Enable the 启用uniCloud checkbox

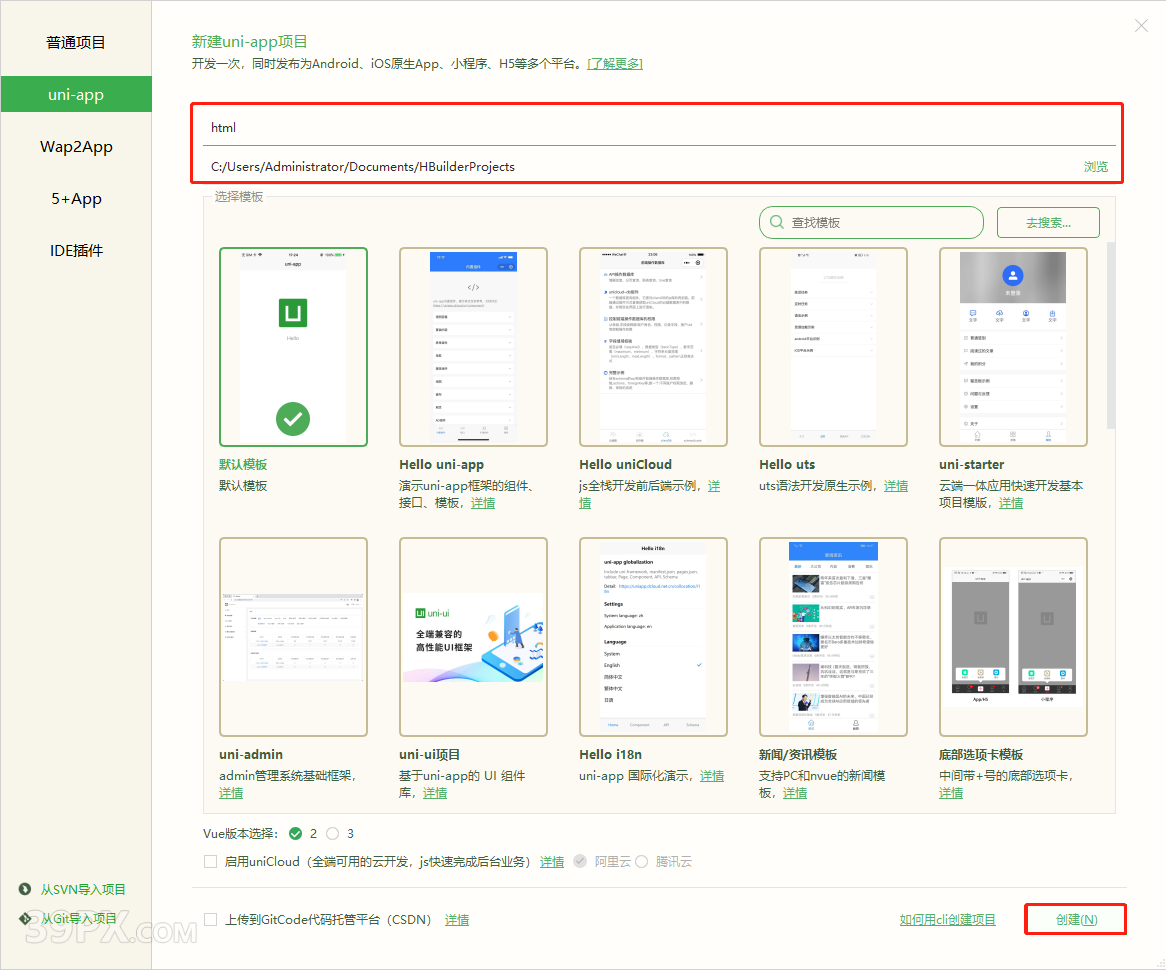210,861
